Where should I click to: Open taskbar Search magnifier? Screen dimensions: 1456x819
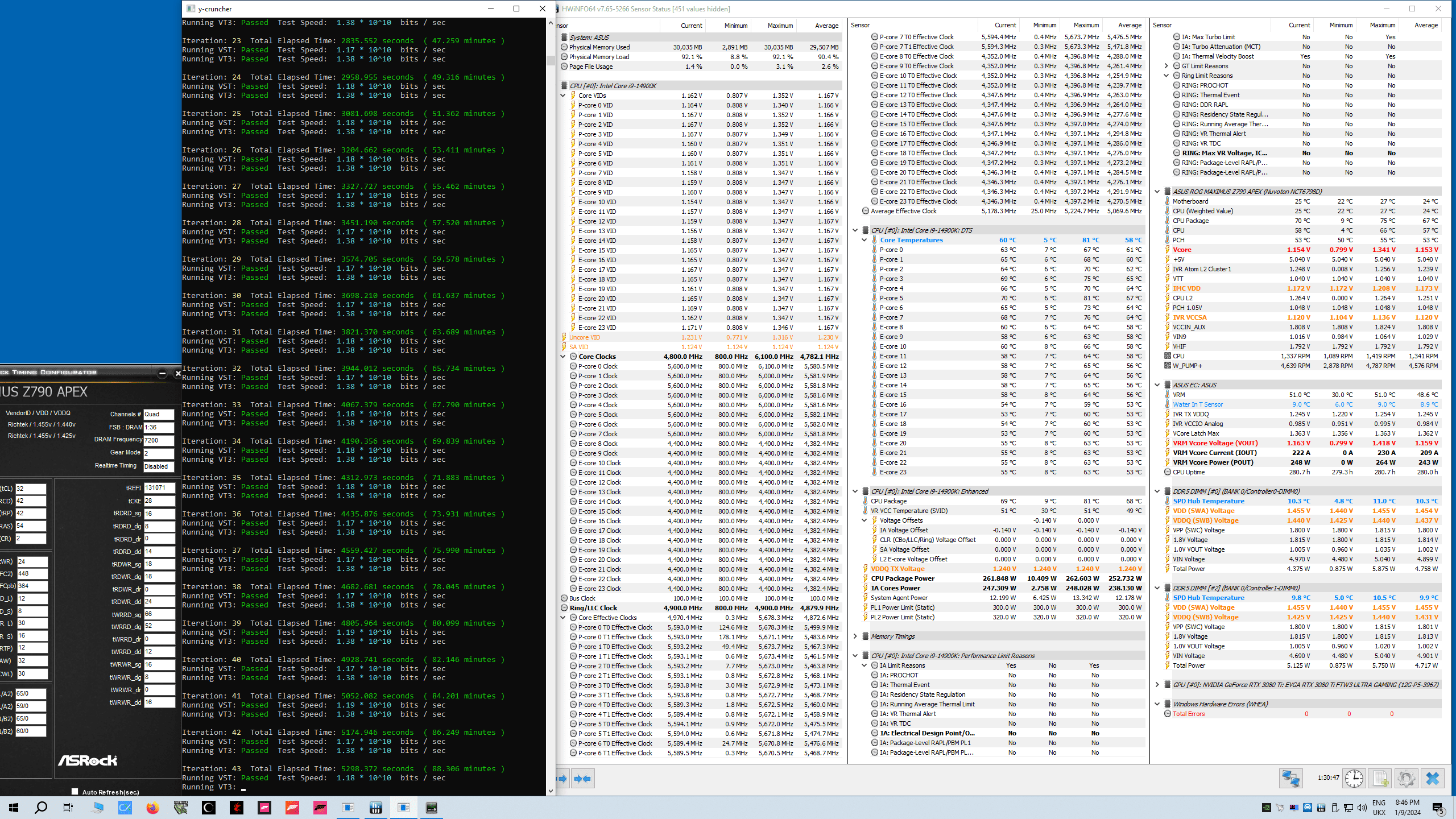pos(41,808)
